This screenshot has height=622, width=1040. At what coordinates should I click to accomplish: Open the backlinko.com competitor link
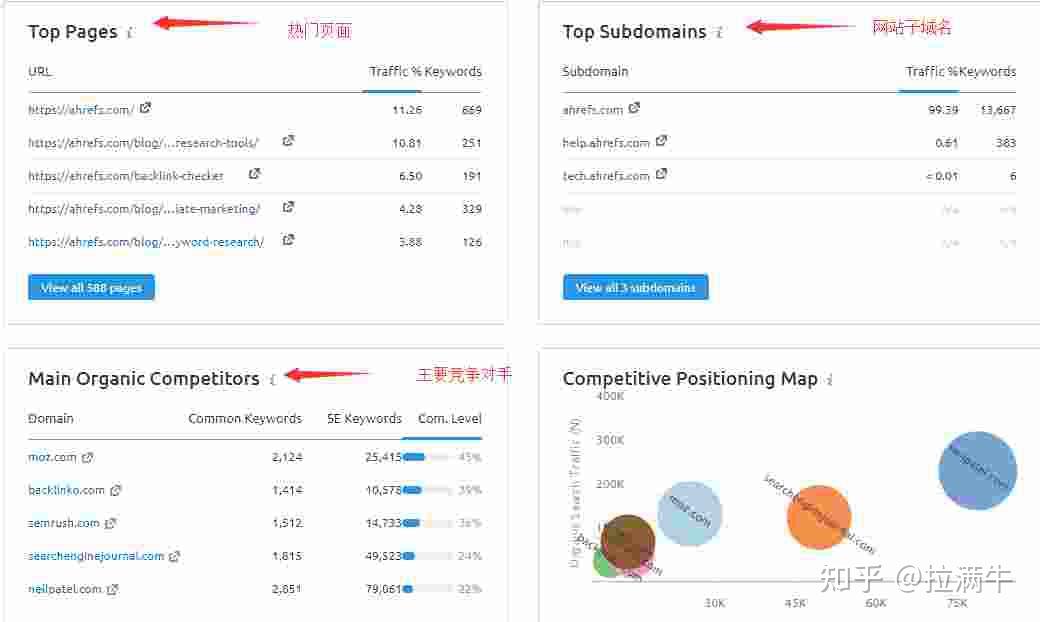pos(63,490)
